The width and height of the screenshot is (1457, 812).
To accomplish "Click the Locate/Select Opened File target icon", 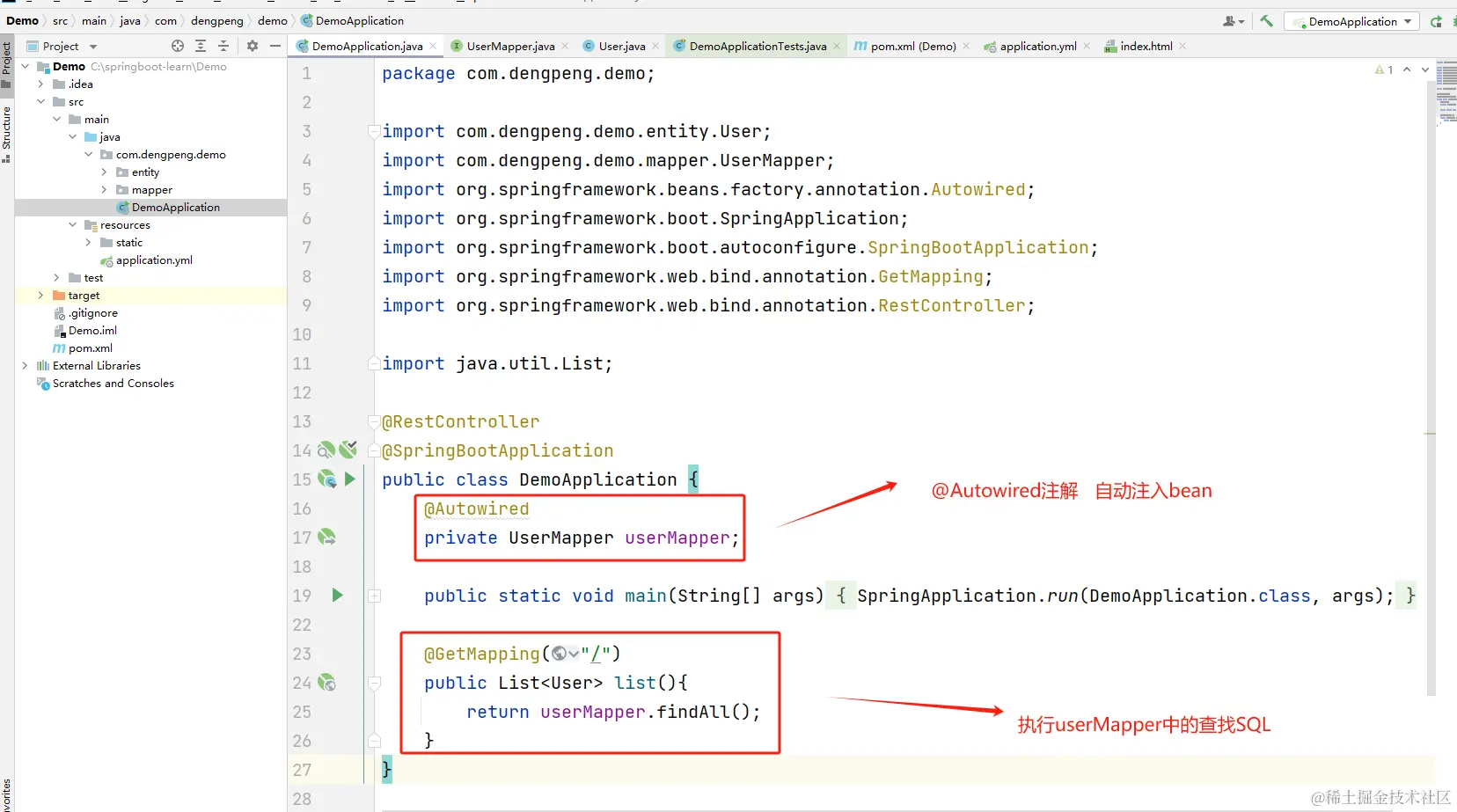I will (x=178, y=46).
